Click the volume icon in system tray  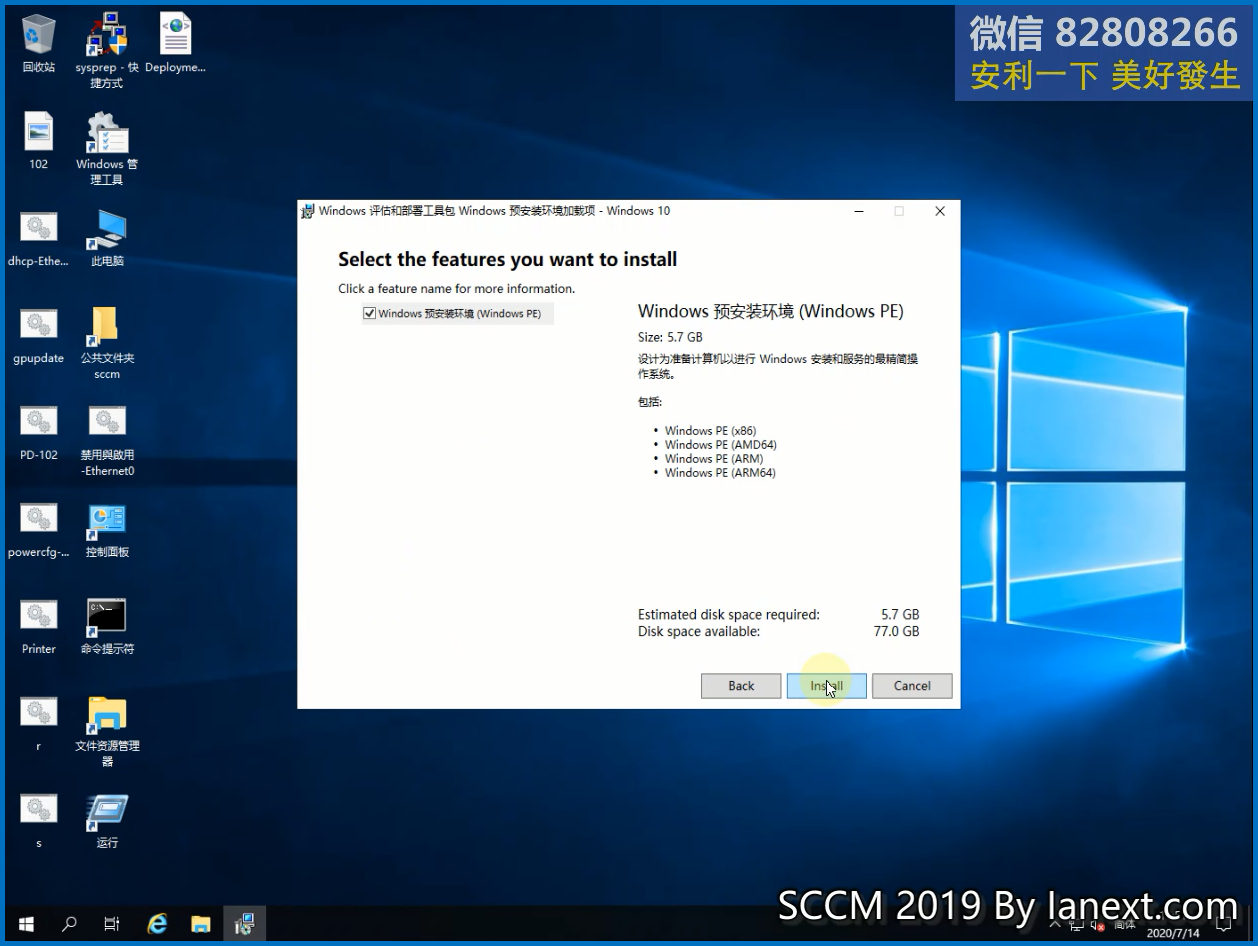click(x=1098, y=925)
